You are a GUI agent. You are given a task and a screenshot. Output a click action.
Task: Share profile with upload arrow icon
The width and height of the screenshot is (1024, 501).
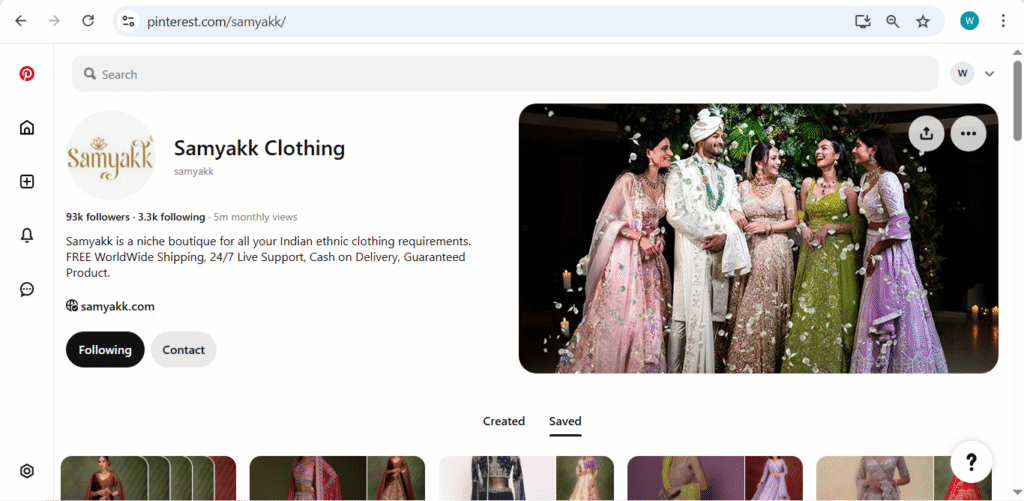pyautogui.click(x=926, y=133)
